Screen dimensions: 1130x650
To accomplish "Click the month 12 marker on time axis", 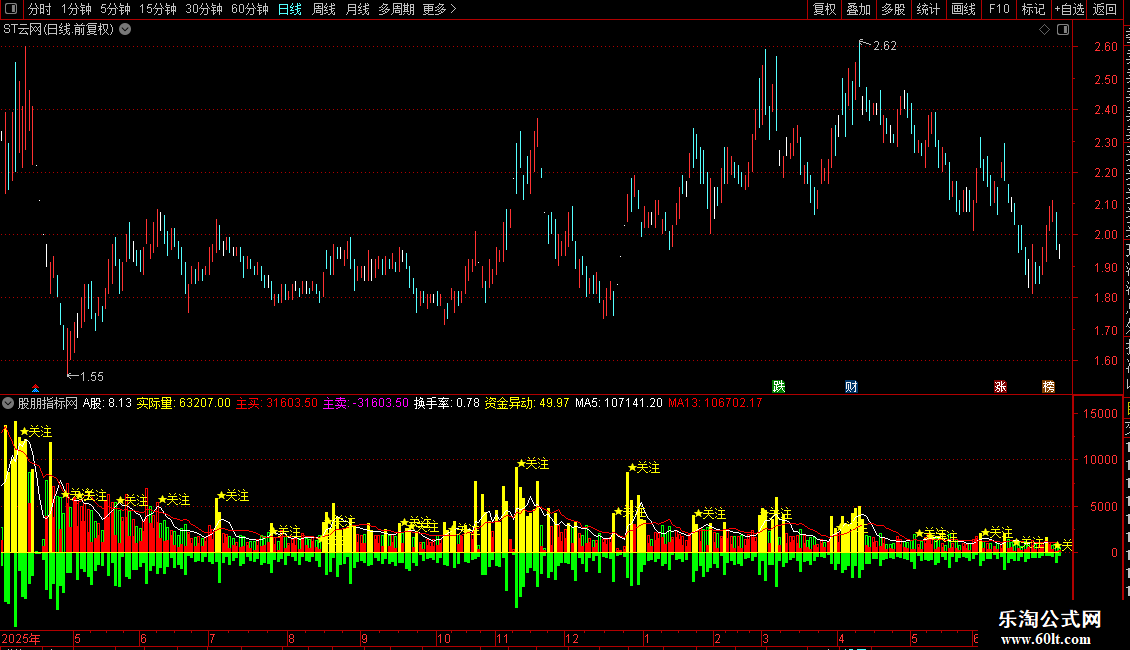I will [x=571, y=638].
